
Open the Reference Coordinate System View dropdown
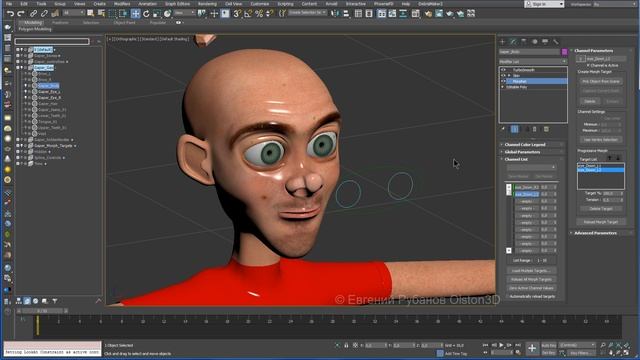(x=184, y=13)
